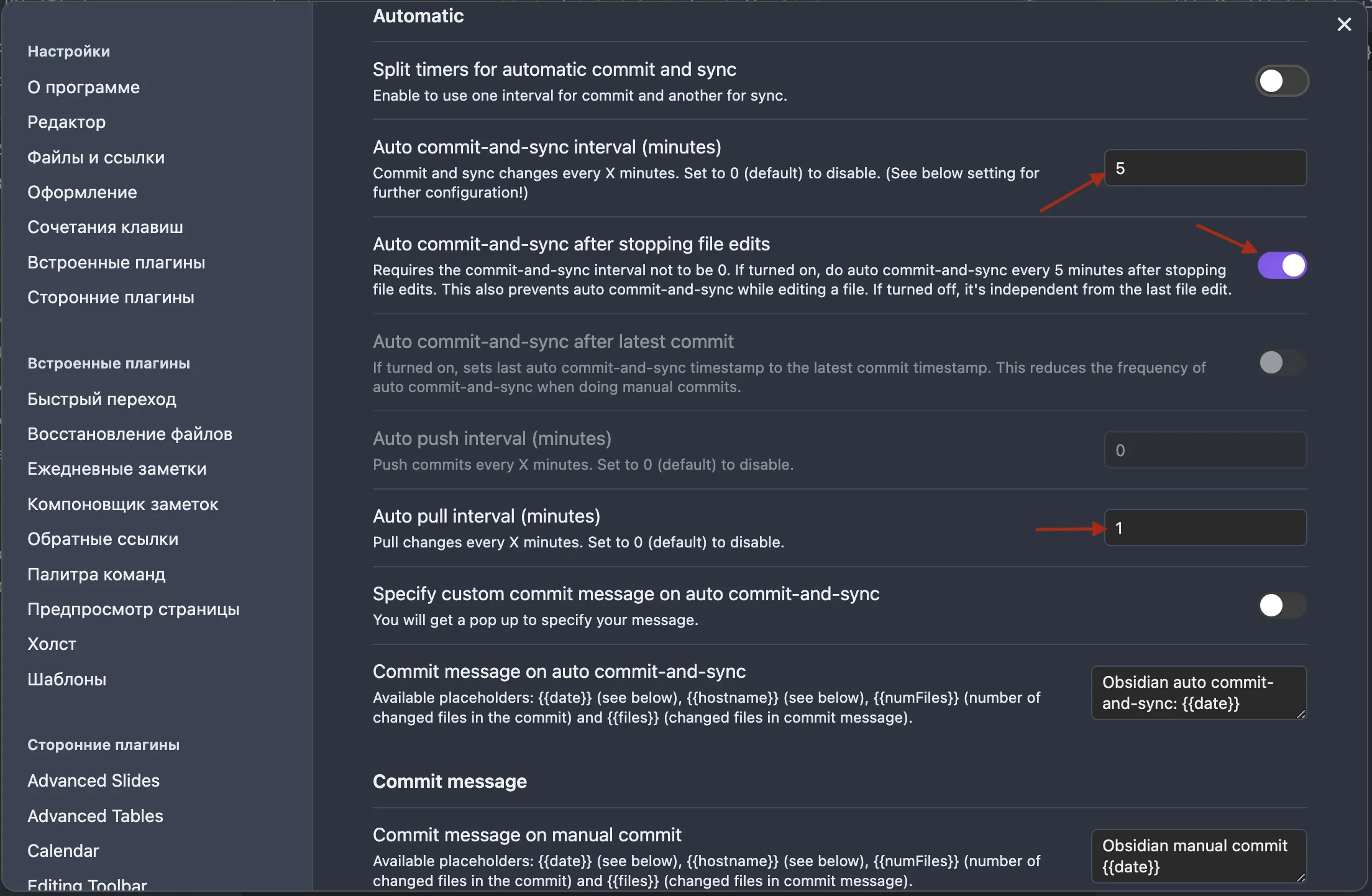Open Сочетания клавиш settings

click(105, 227)
